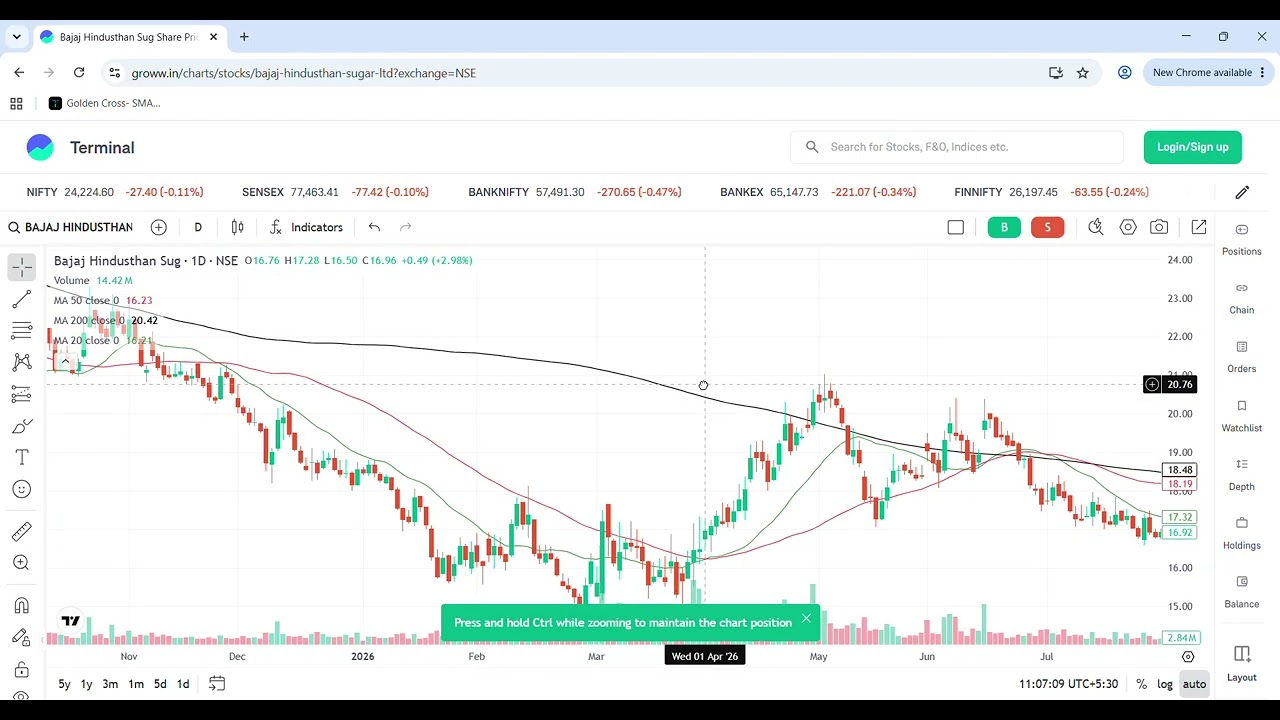This screenshot has width=1280, height=720.
Task: Set chart range to 1m
Action: click(x=136, y=684)
